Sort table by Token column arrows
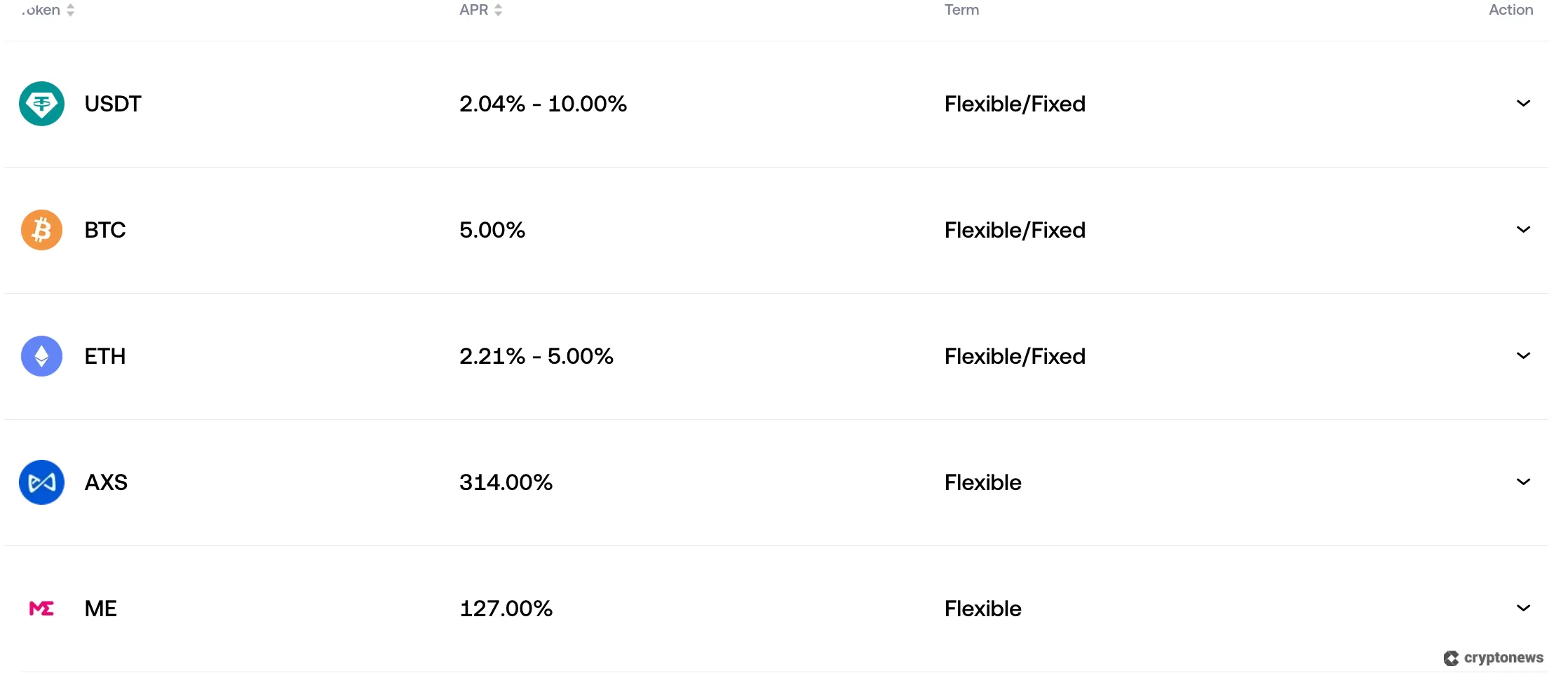Viewport: 1568px width, 687px height. click(x=70, y=10)
